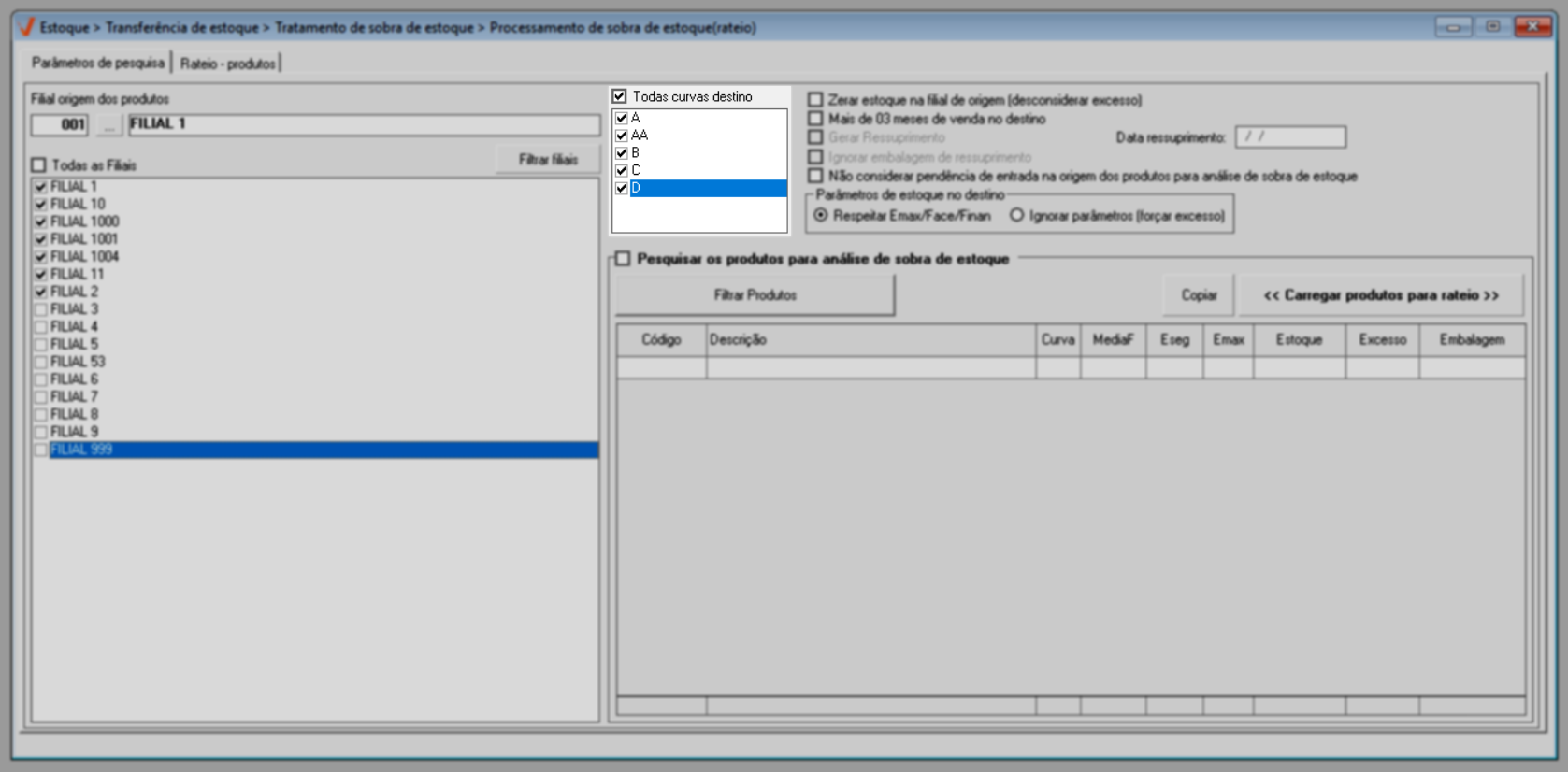Check the FILIAL 7 checkbox

point(40,397)
